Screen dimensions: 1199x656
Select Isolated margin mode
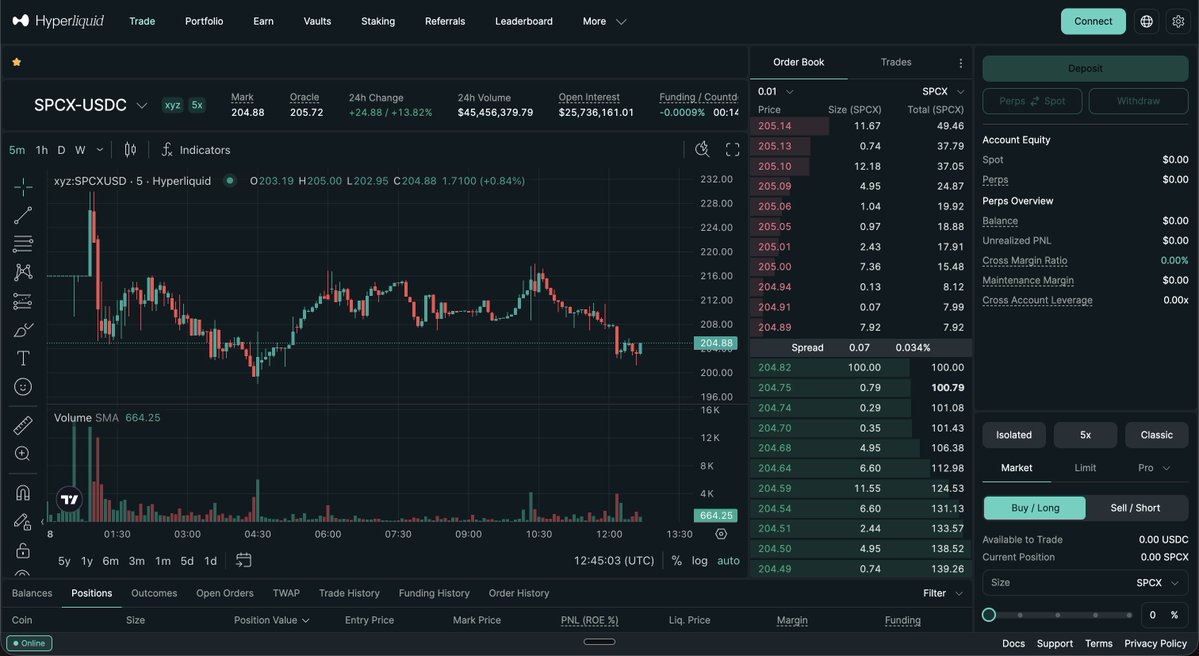(1014, 435)
